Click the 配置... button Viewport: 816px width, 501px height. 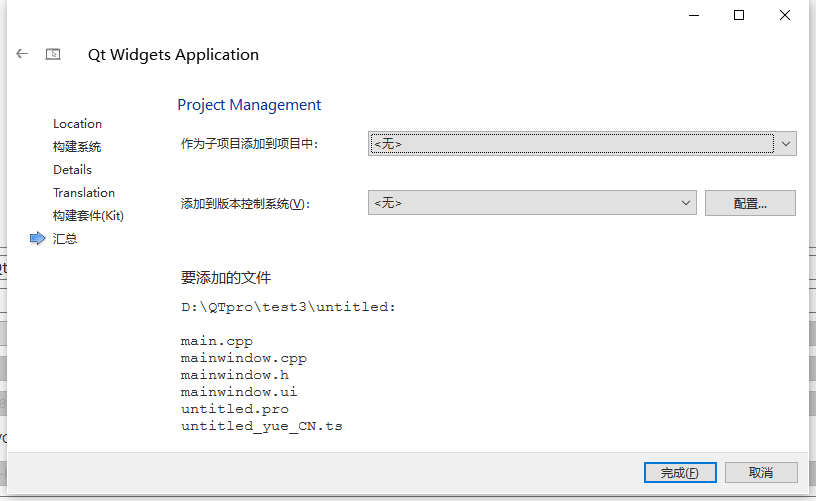point(750,203)
